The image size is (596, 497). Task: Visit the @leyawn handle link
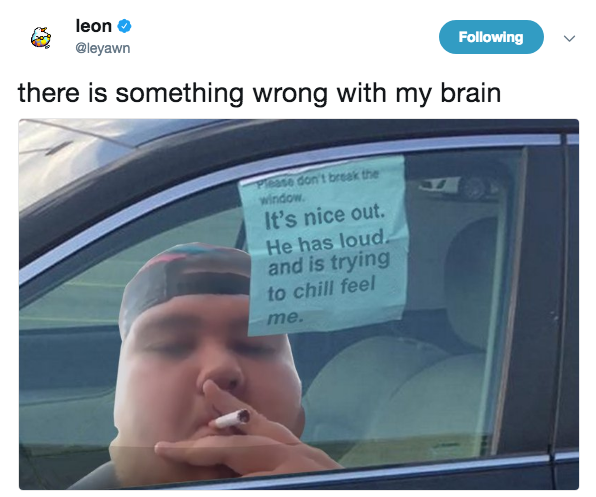pos(103,48)
